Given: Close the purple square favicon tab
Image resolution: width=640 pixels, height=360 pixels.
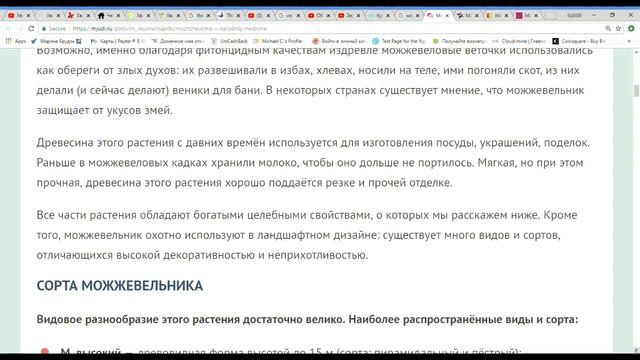Looking at the screenshot, I should tap(536, 16).
